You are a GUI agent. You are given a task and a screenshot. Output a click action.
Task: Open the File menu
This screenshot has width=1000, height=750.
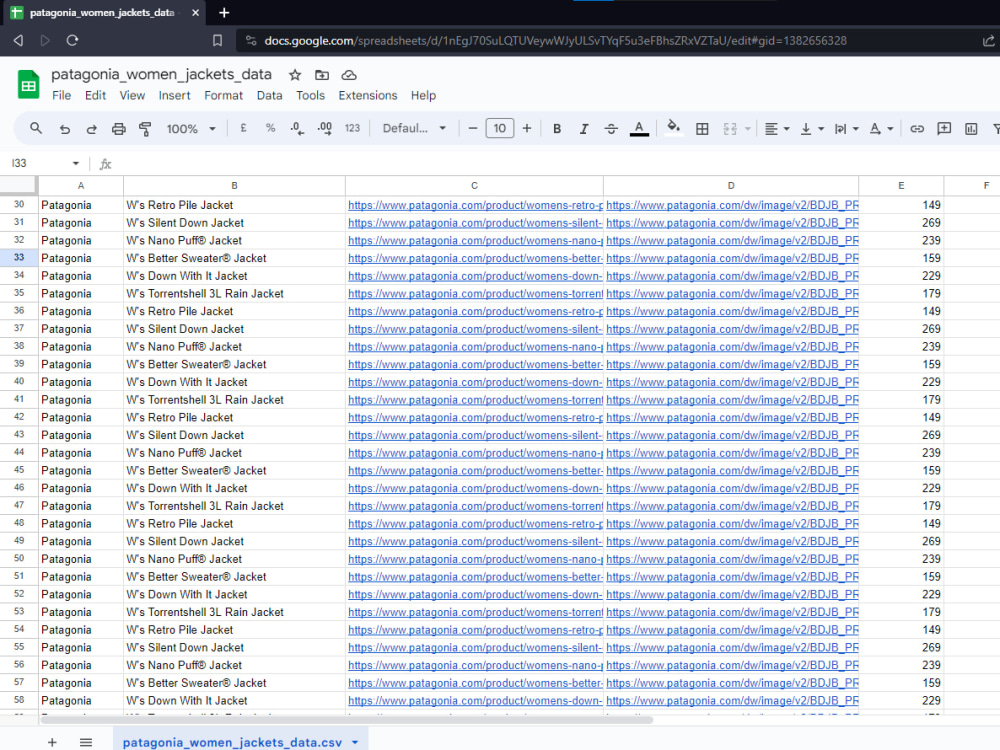(61, 95)
